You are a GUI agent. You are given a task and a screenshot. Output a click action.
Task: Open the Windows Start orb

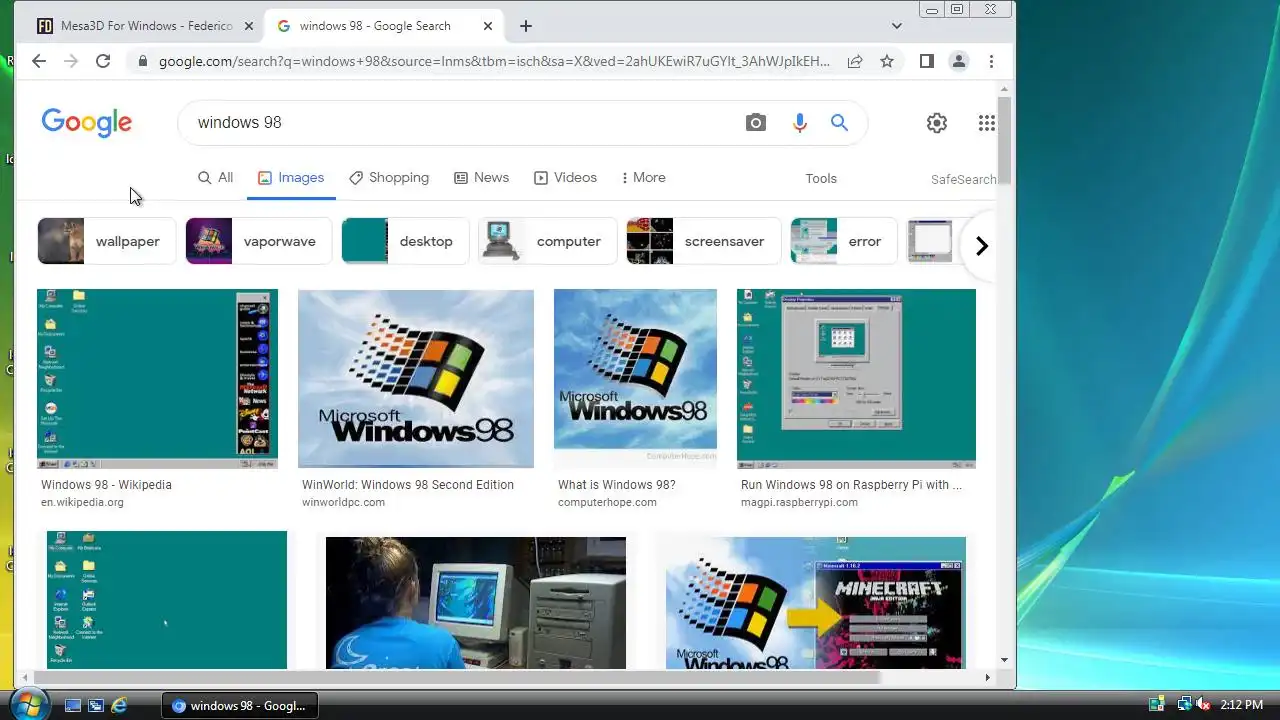tap(28, 704)
